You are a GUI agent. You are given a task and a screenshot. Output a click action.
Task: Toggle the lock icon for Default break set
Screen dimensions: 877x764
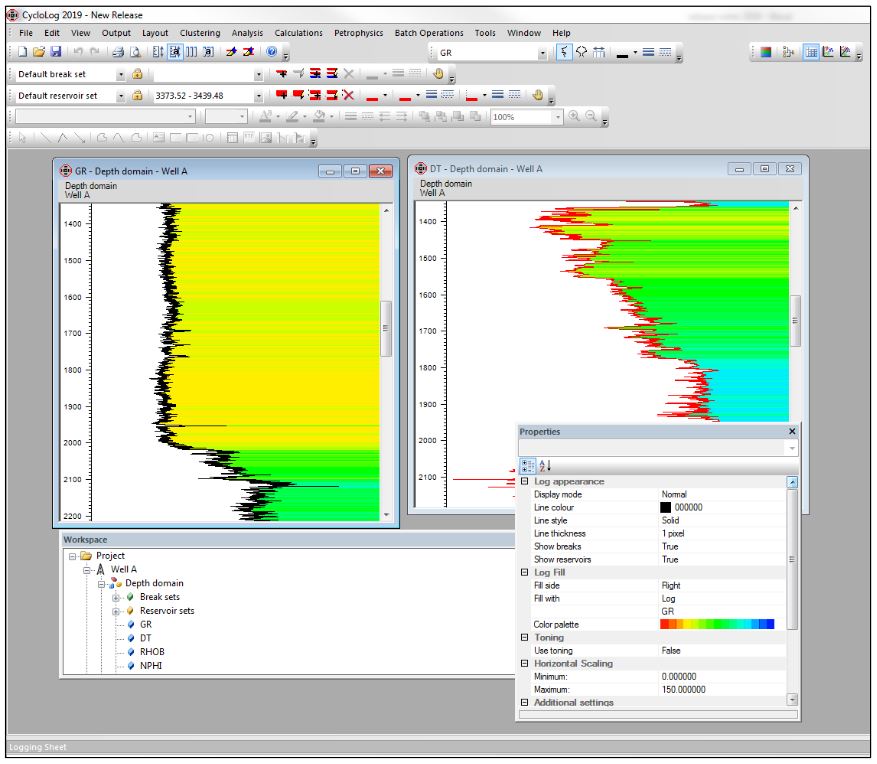(137, 74)
